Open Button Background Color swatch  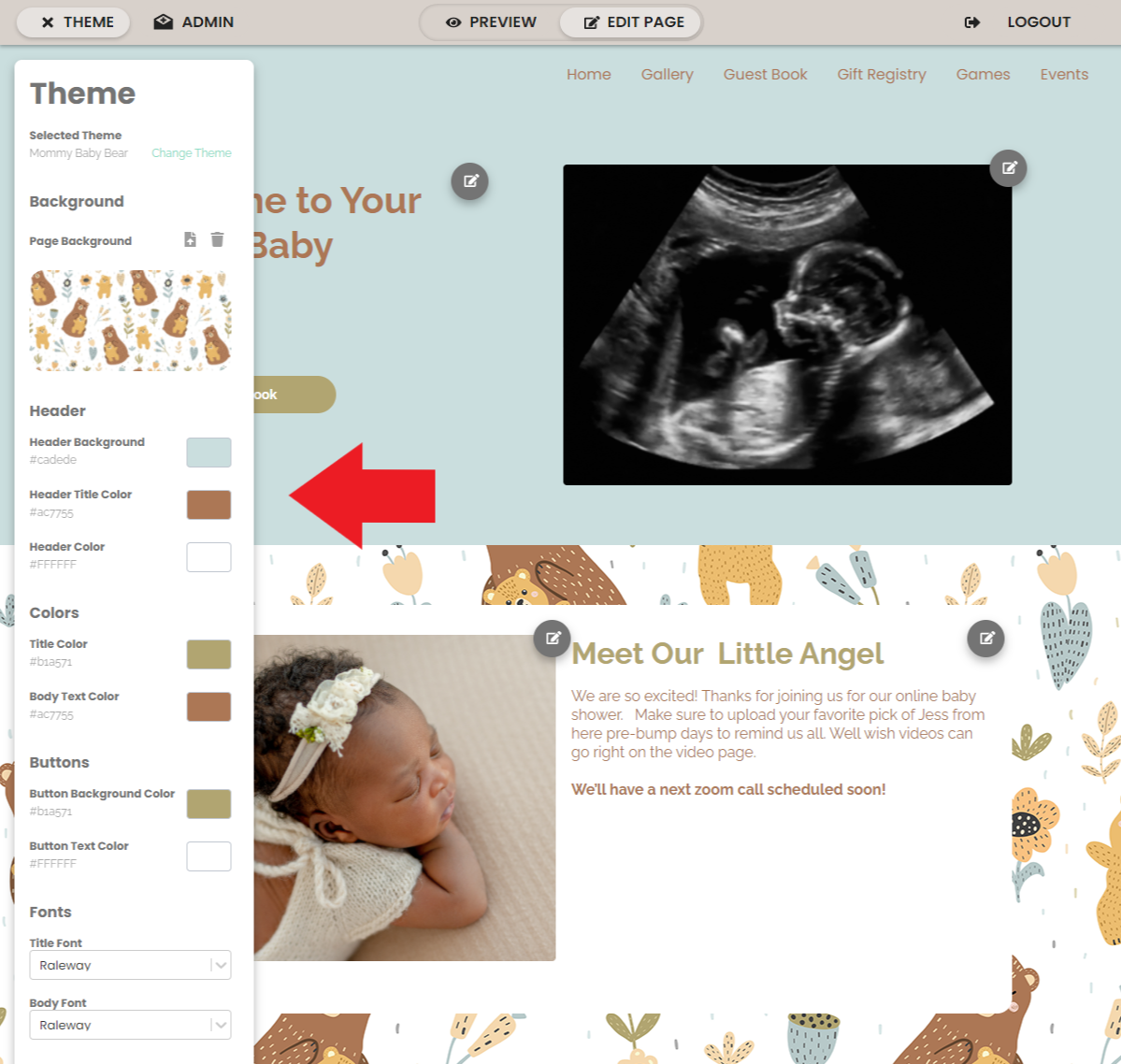pos(208,804)
